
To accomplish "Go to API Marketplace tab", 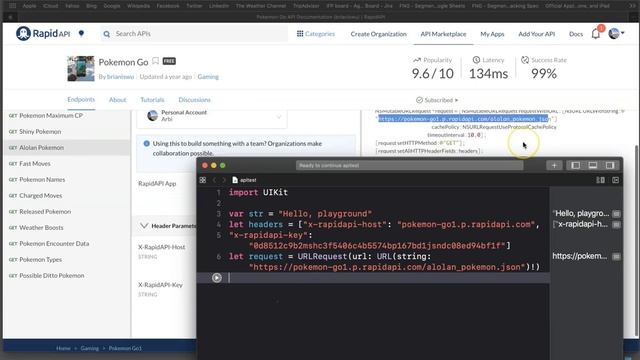I will [x=443, y=34].
